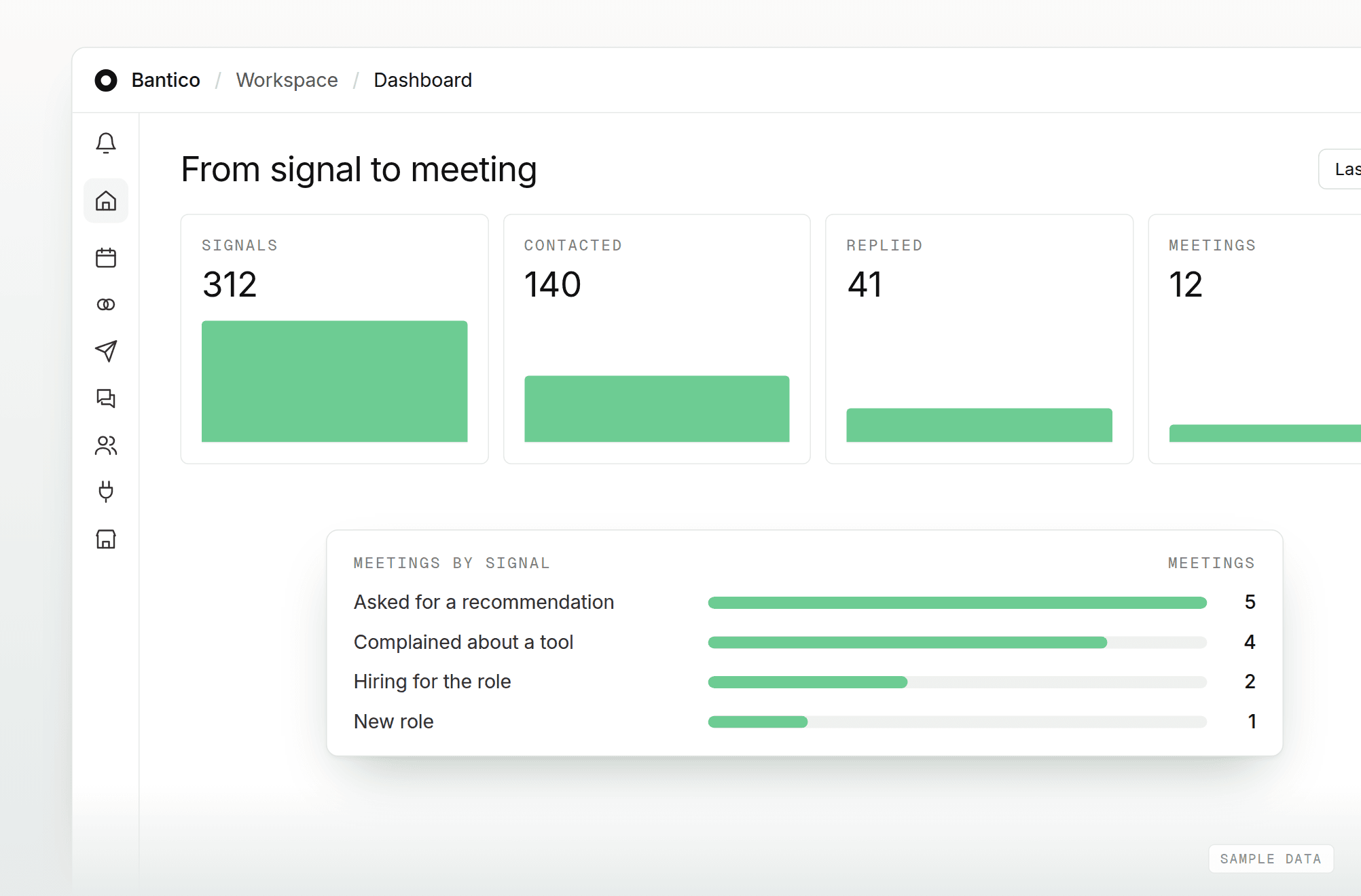The height and width of the screenshot is (896, 1361).
Task: Click the Signals green bar
Action: point(334,381)
